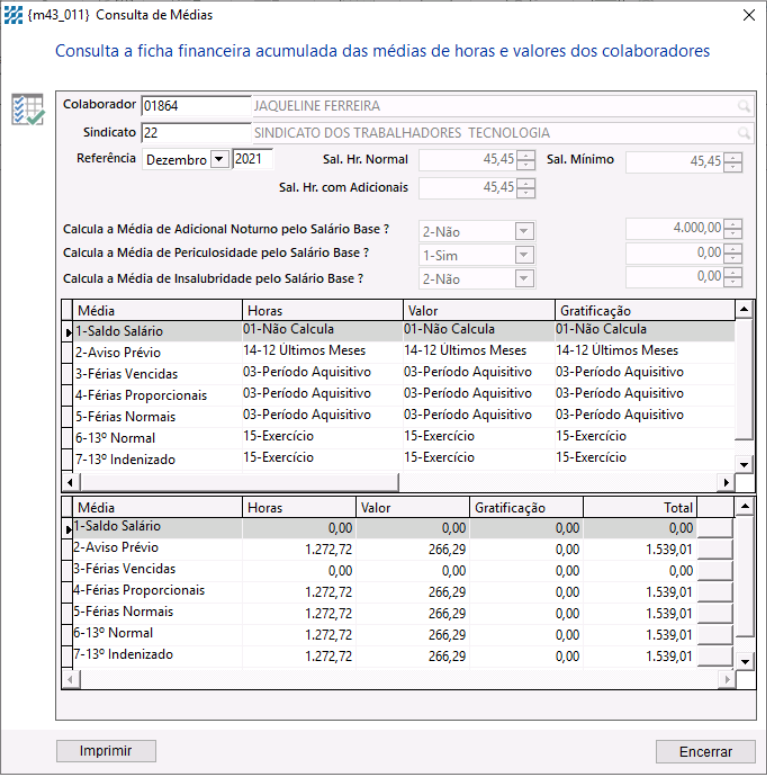Select 7-13º Indenizado in upper grid

[403, 459]
